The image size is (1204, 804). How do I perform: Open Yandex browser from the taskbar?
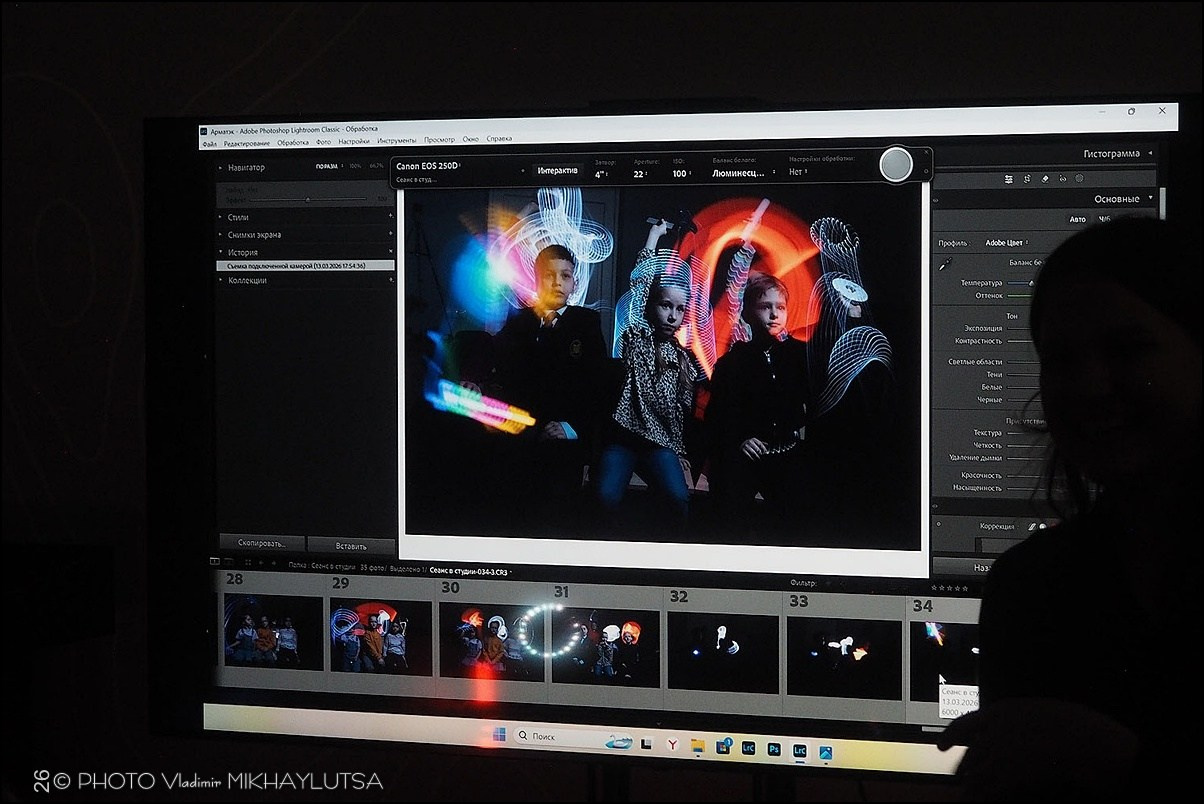[x=673, y=745]
